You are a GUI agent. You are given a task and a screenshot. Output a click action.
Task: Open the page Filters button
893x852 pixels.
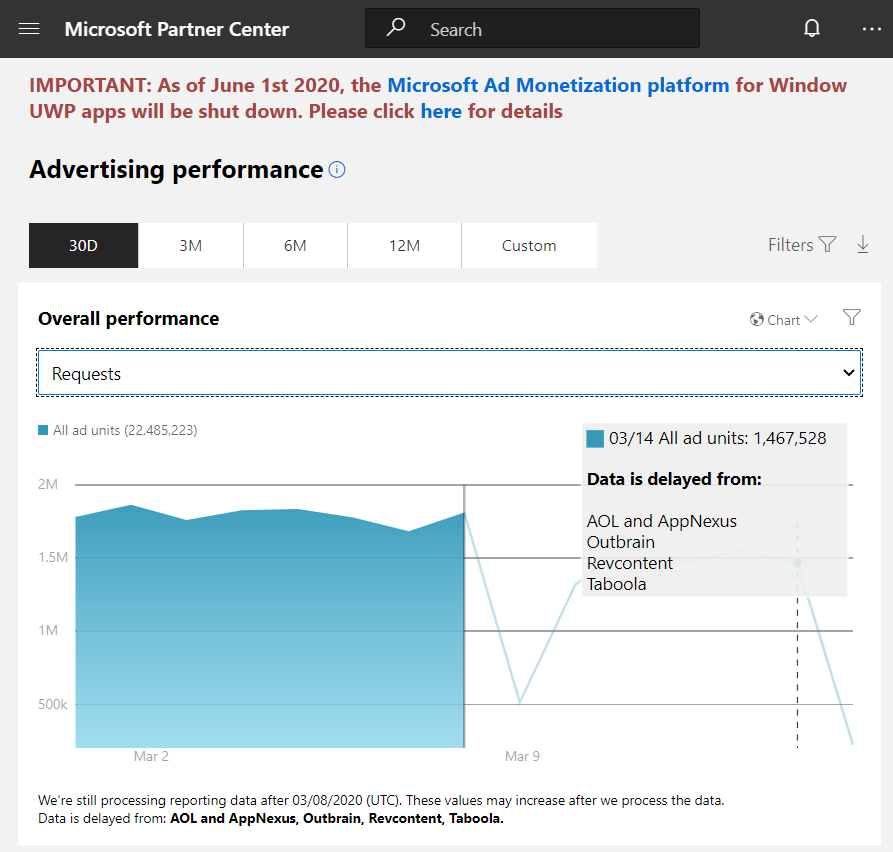point(802,245)
